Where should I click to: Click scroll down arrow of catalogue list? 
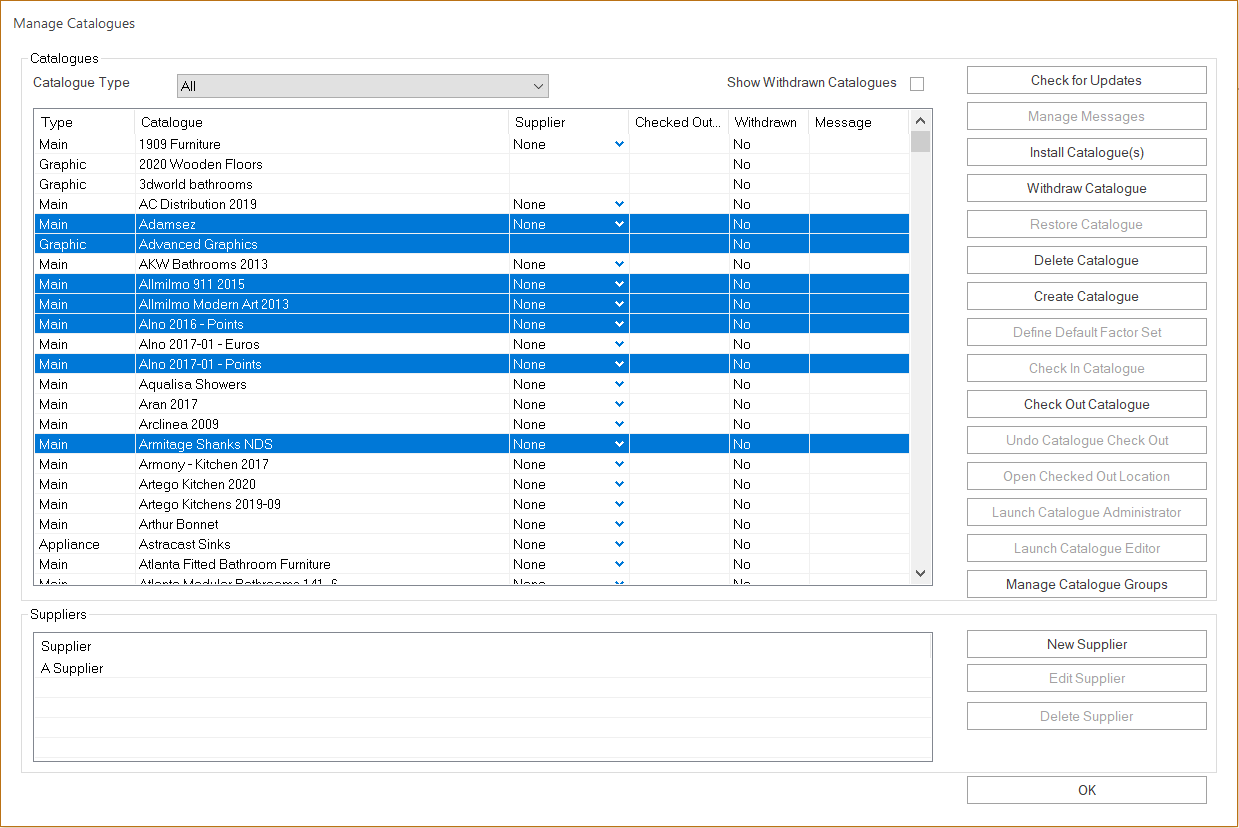[x=920, y=574]
